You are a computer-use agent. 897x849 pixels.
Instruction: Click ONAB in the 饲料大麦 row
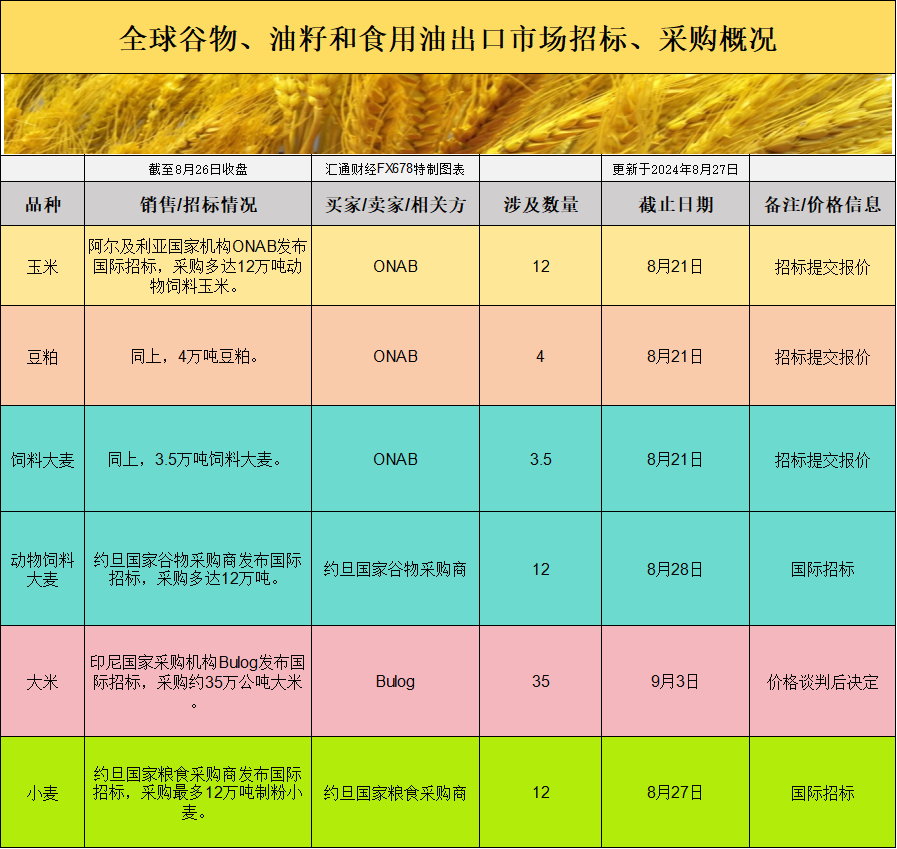tap(395, 459)
